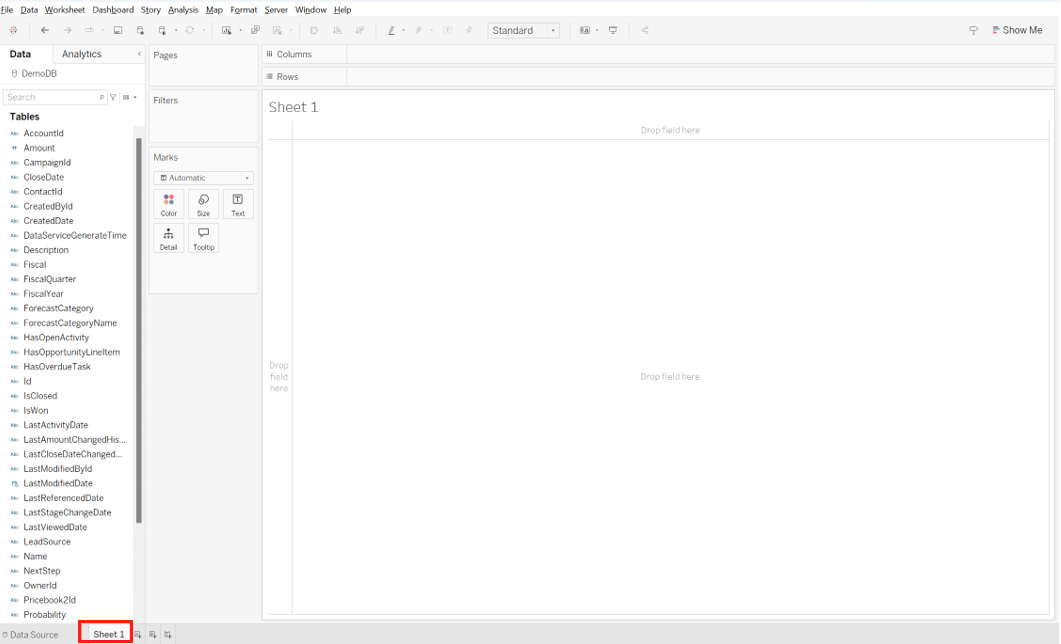Click the Undo arrow in the toolbar
1061x644 pixels.
tap(44, 30)
